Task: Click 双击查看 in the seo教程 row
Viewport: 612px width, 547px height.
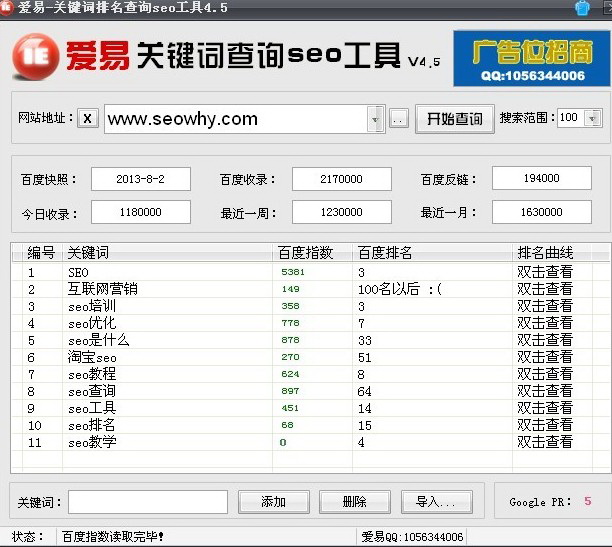Action: [545, 374]
